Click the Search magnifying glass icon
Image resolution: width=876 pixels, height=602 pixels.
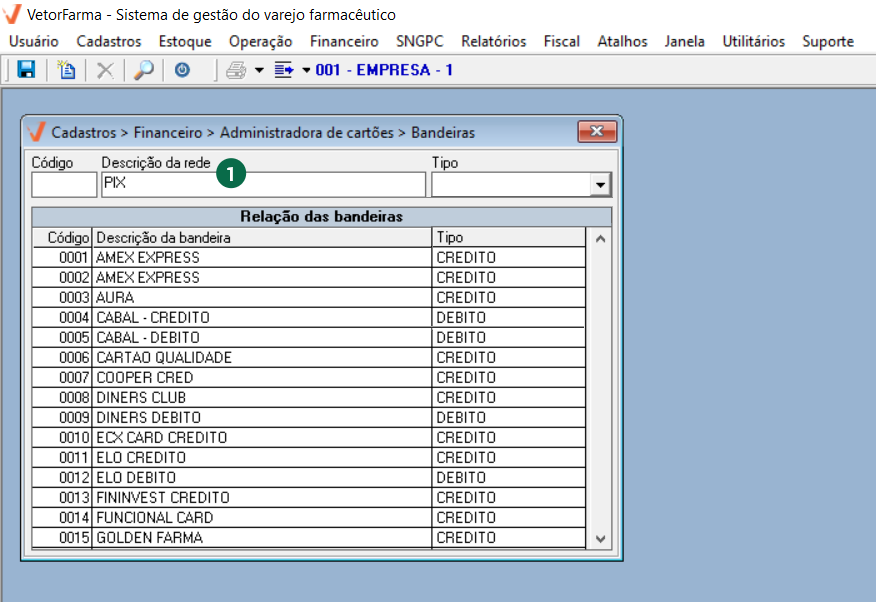(144, 70)
